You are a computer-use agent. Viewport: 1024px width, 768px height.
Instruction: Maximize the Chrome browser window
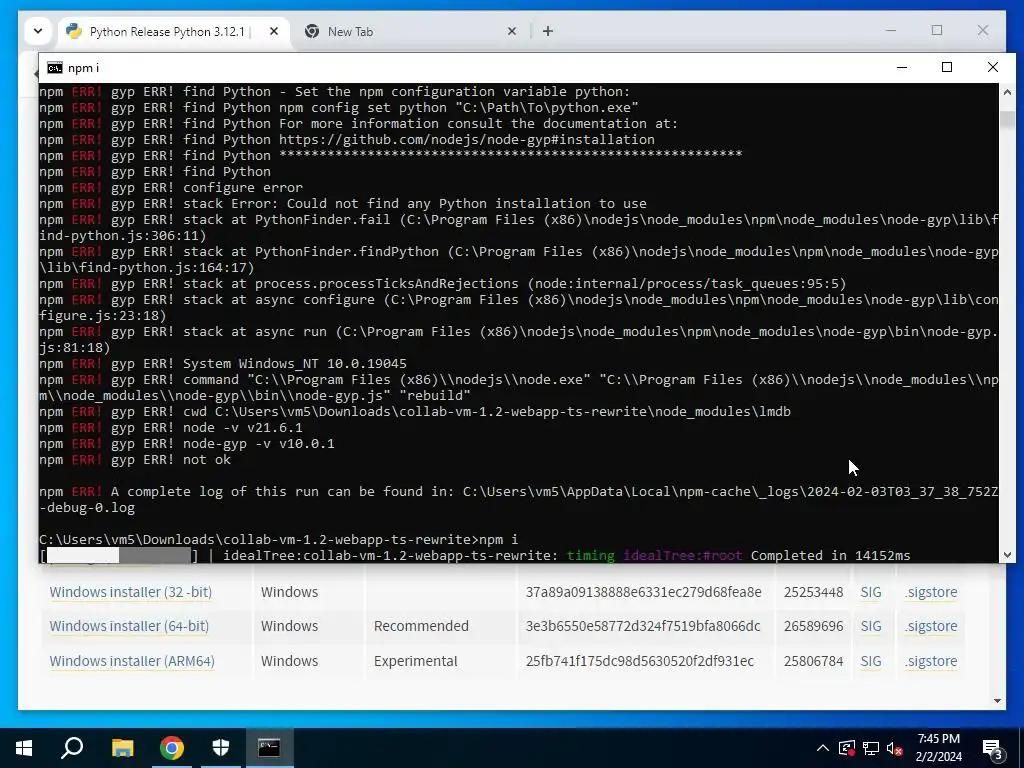(936, 30)
